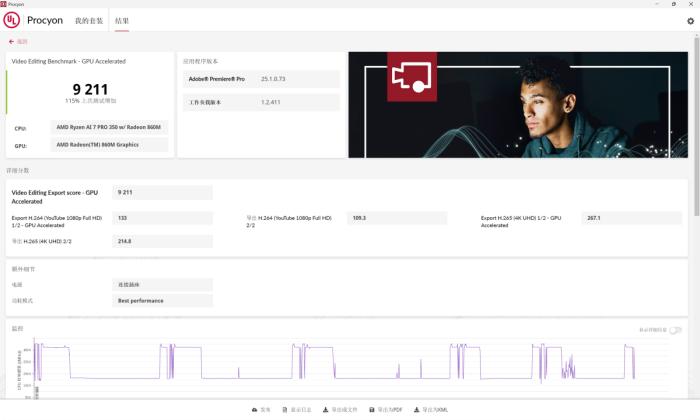Click the red presentation icon on banner
Screen dimensions: 700x420
[x=412, y=77]
